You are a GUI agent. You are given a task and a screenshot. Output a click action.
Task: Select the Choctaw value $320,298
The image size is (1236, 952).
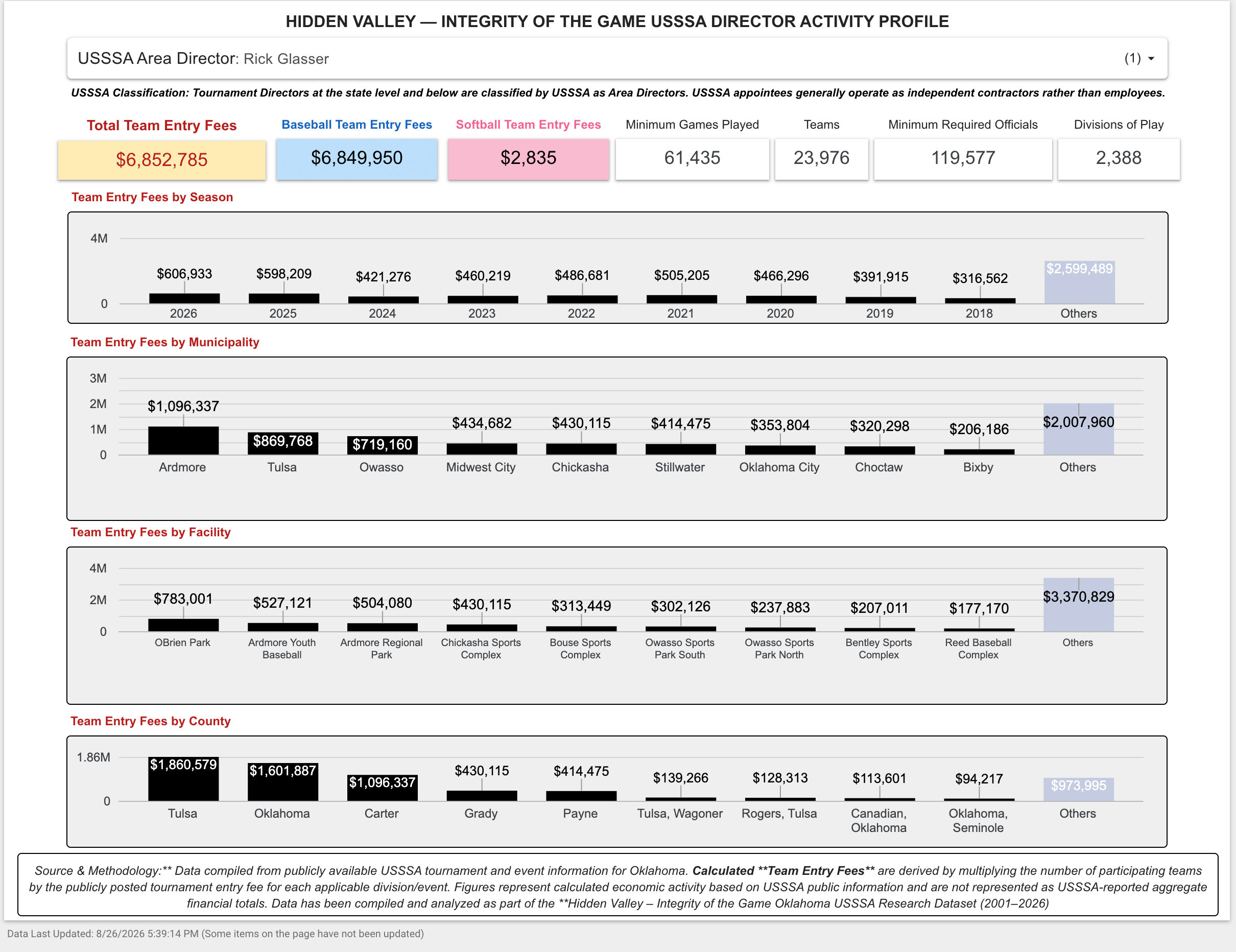[x=880, y=426]
